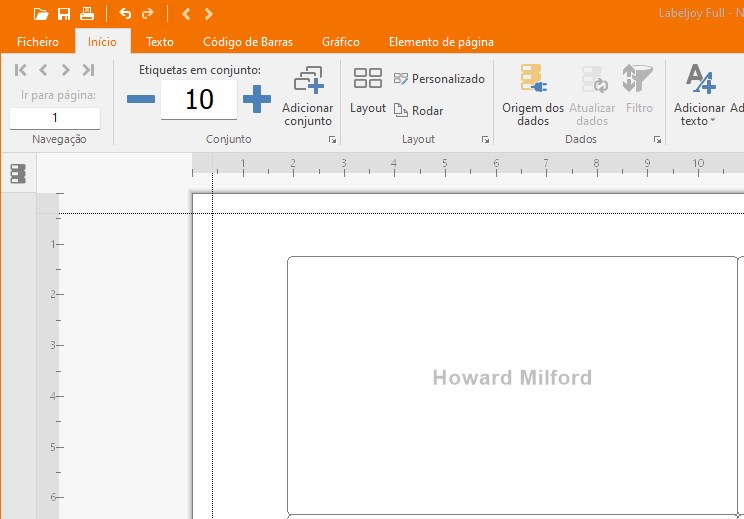This screenshot has height=519, width=744.
Task: Switch to the Texto tab
Action: 160,42
